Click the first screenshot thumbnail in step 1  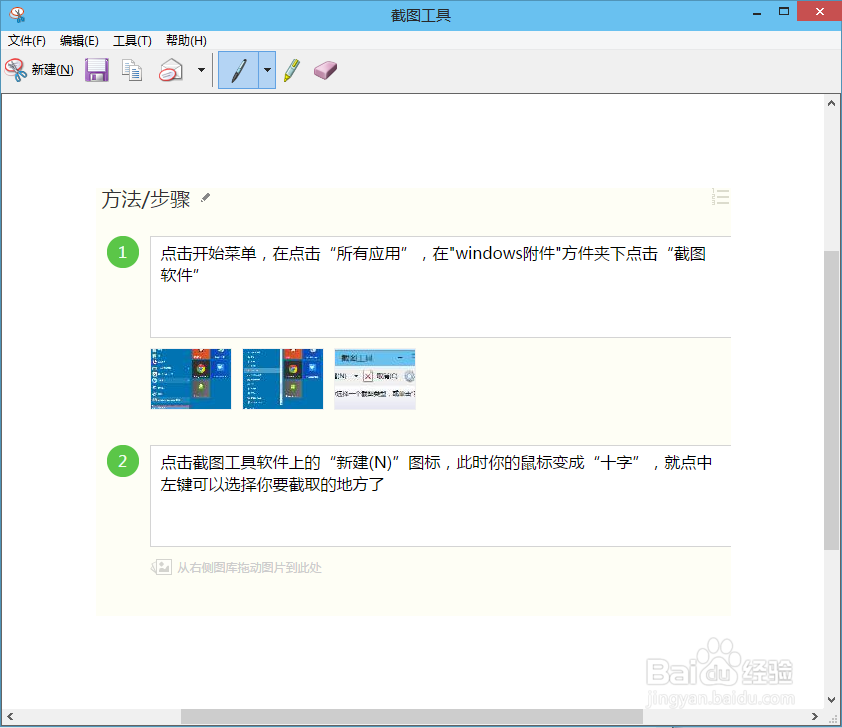(x=190, y=379)
